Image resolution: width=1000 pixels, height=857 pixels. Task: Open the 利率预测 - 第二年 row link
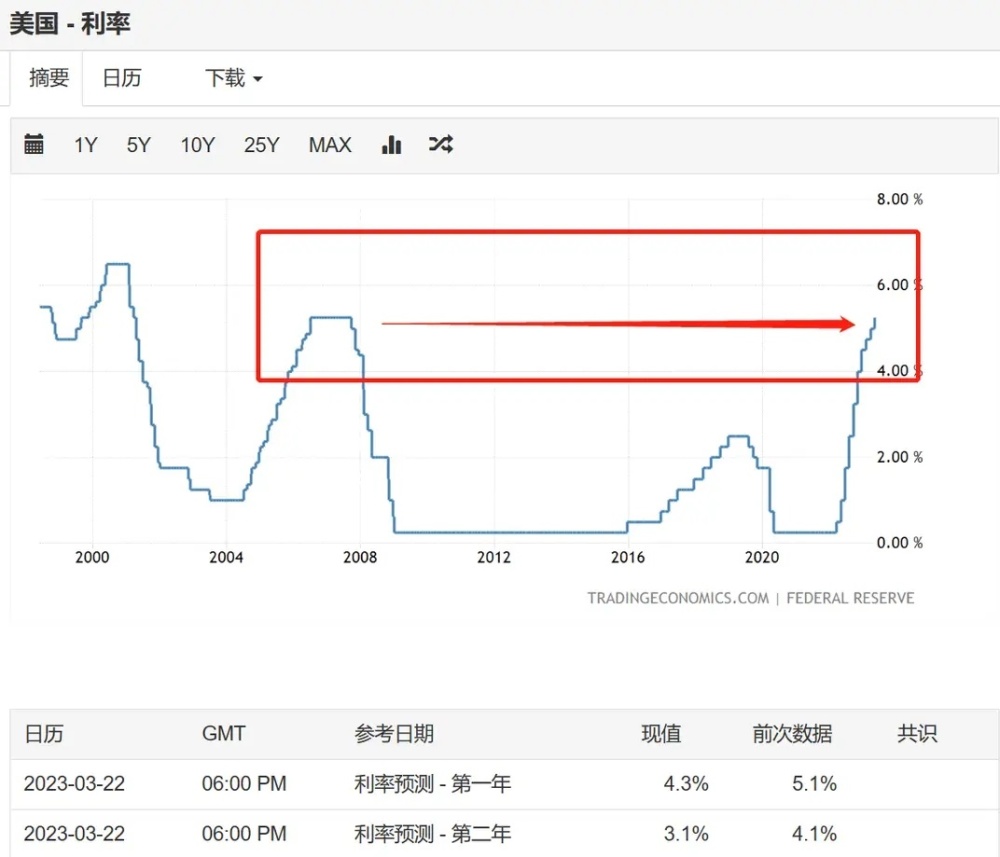click(433, 833)
